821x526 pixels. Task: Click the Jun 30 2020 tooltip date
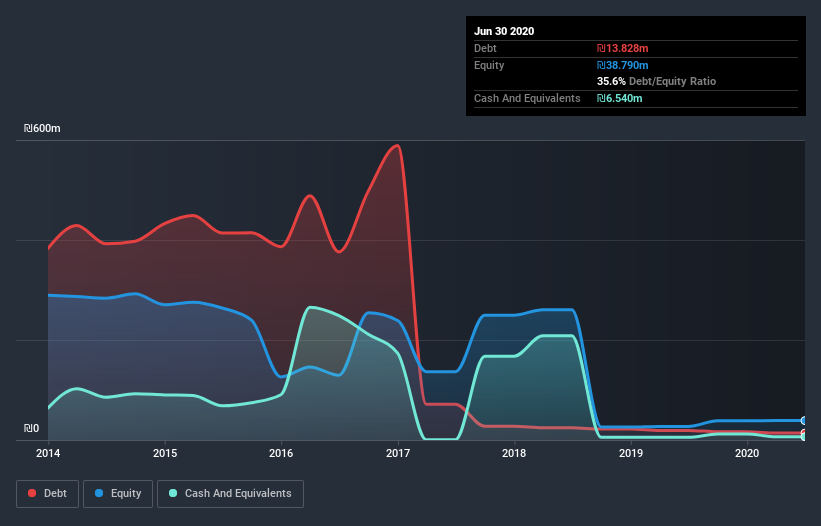[504, 31]
